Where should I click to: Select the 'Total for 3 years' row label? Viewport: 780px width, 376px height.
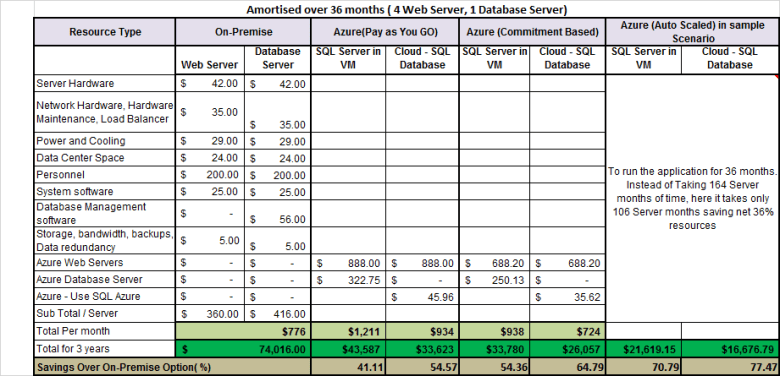(105, 349)
